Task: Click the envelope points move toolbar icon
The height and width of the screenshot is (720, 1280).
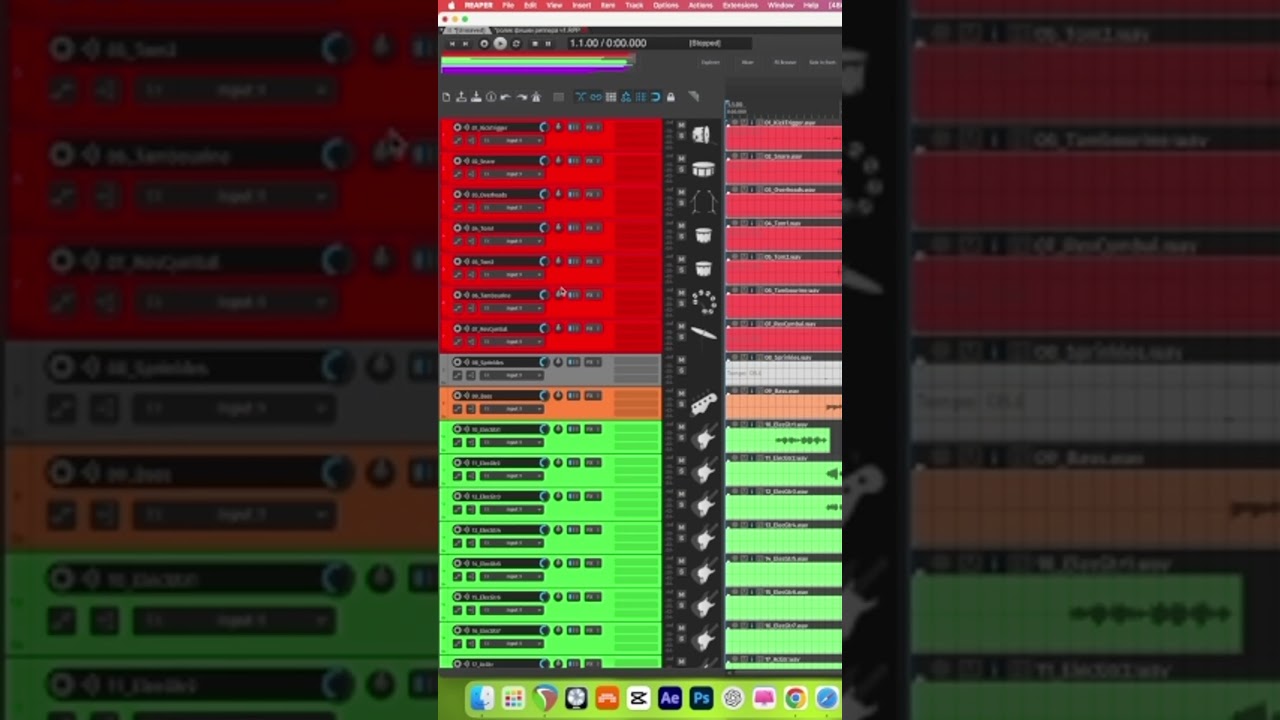Action: click(626, 97)
